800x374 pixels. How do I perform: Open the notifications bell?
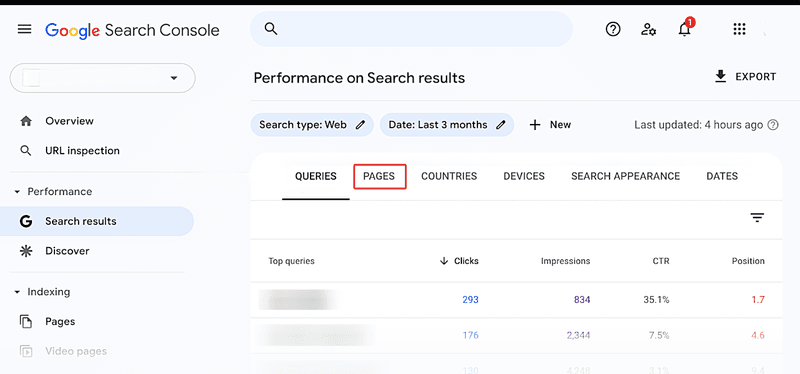pos(685,29)
